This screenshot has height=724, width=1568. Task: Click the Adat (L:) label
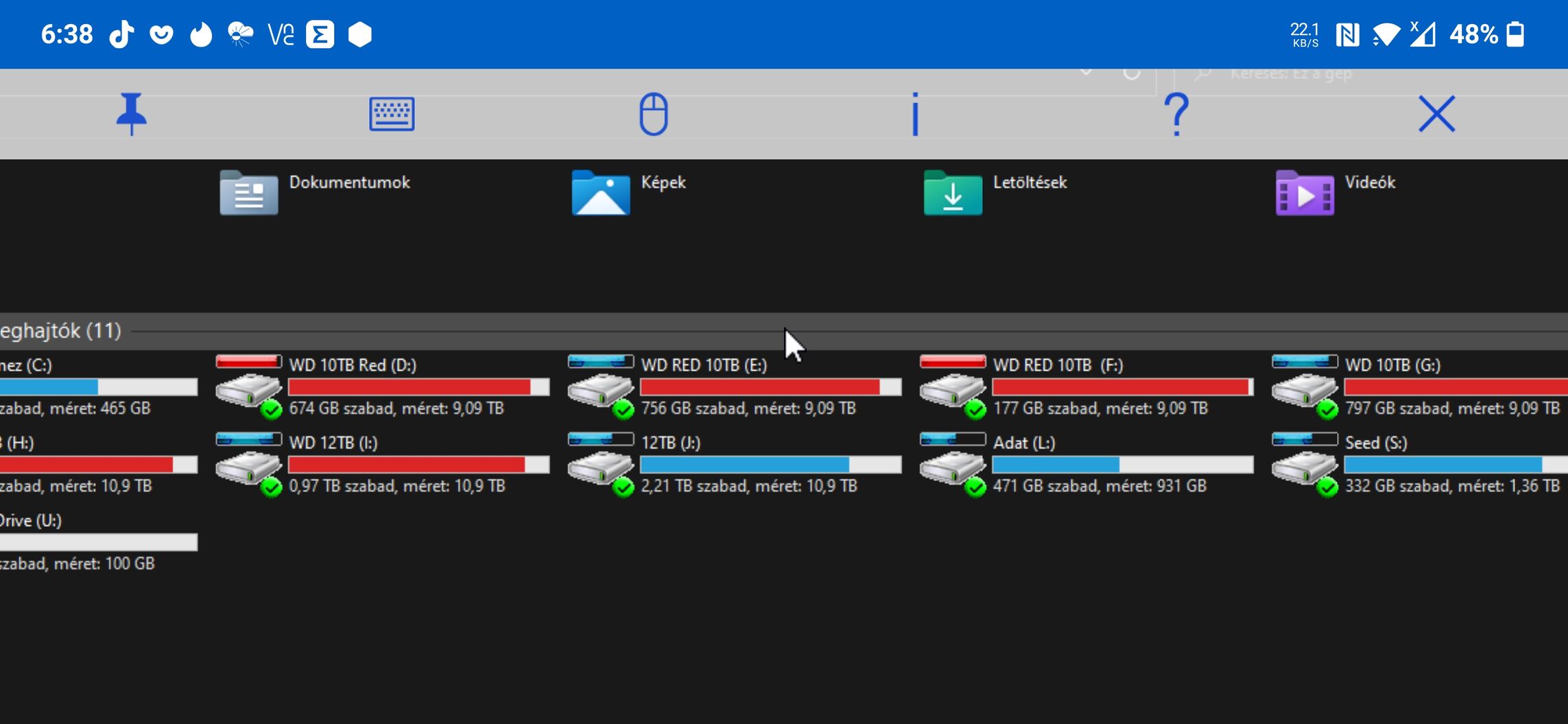[x=1024, y=443]
